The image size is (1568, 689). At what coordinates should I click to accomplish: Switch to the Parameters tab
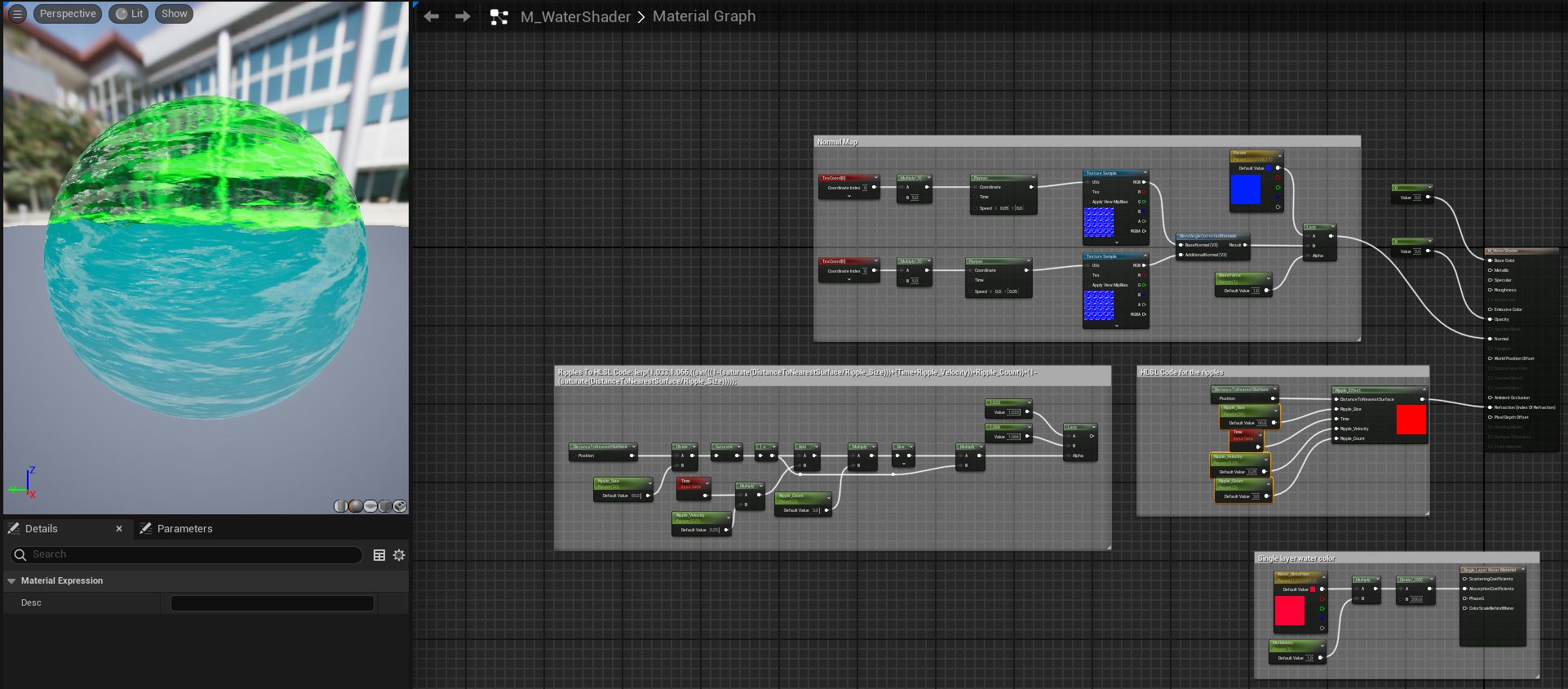184,529
